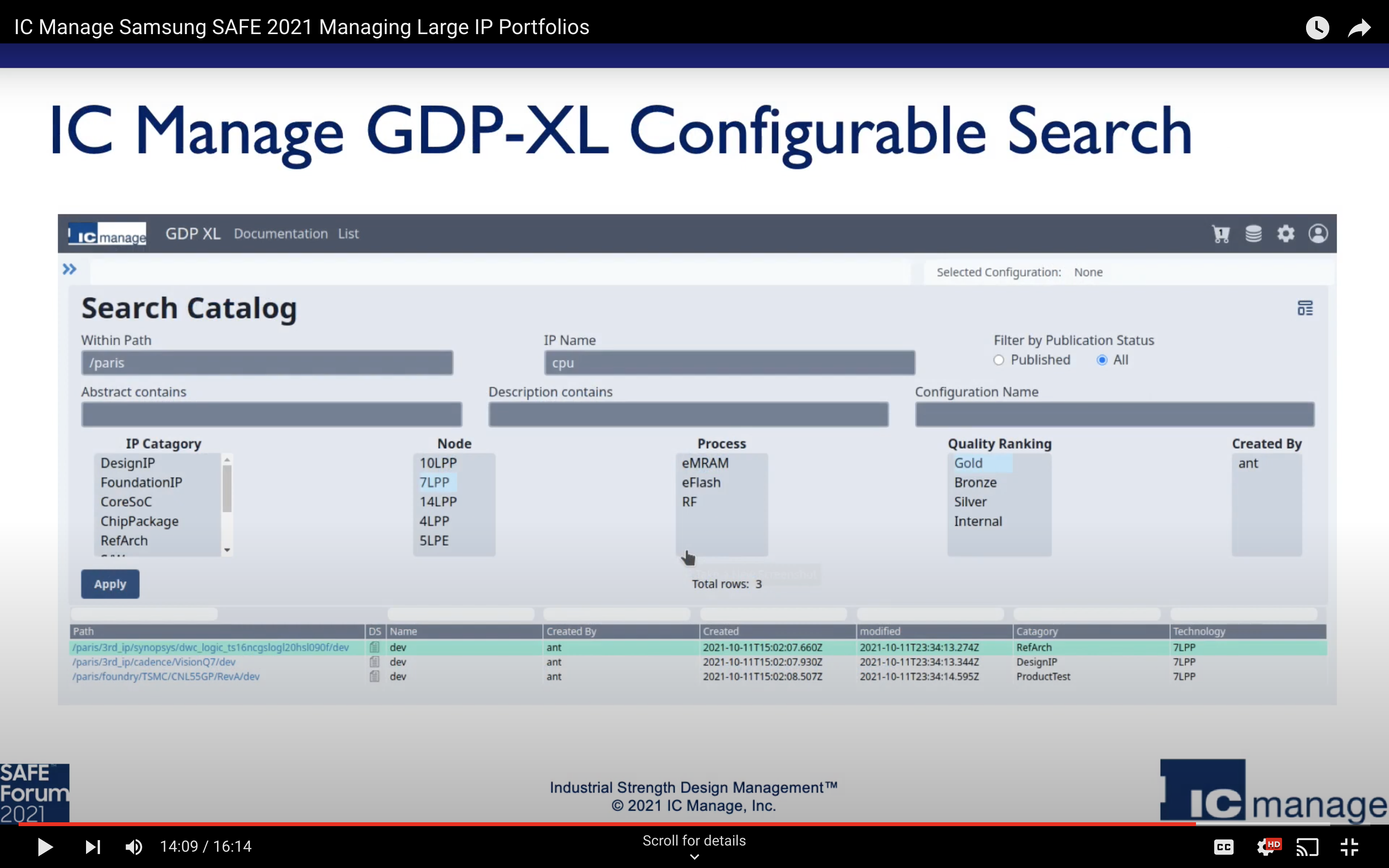Select 7LPP node

(x=434, y=483)
